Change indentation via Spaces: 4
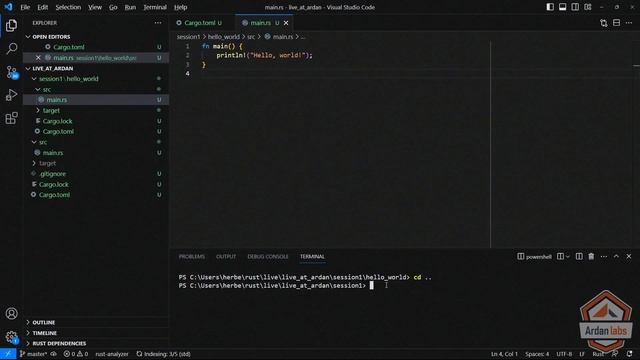The image size is (640, 360). coord(537,354)
